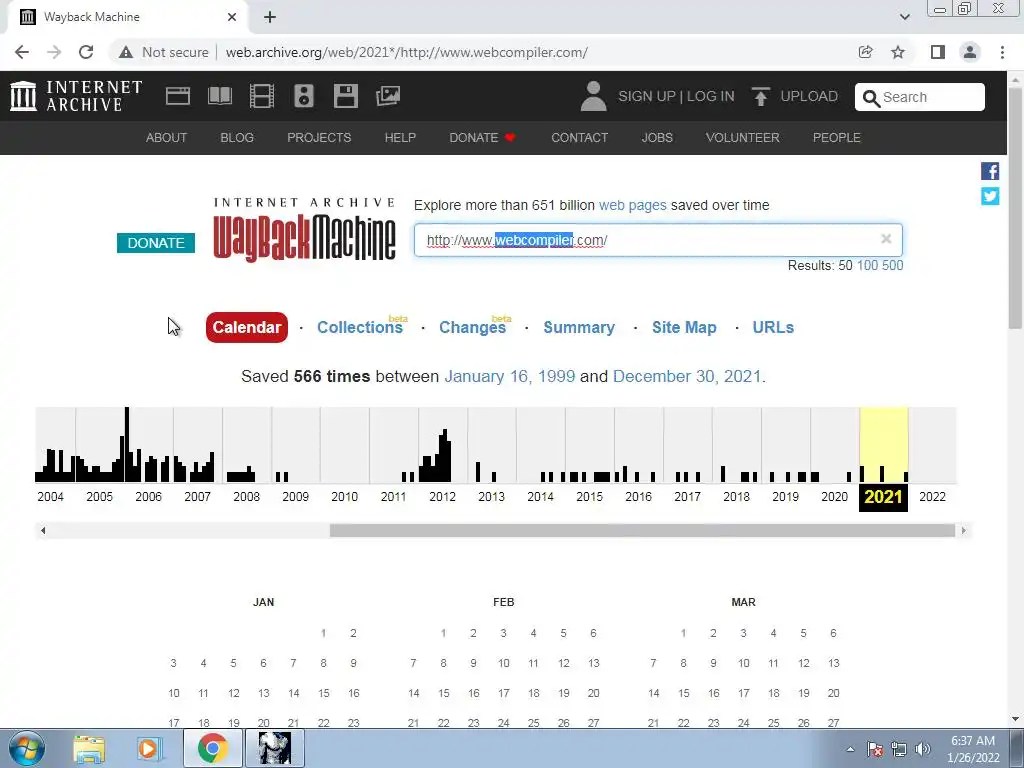The height and width of the screenshot is (768, 1024).
Task: Open the DONATE menu item
Action: click(x=483, y=138)
